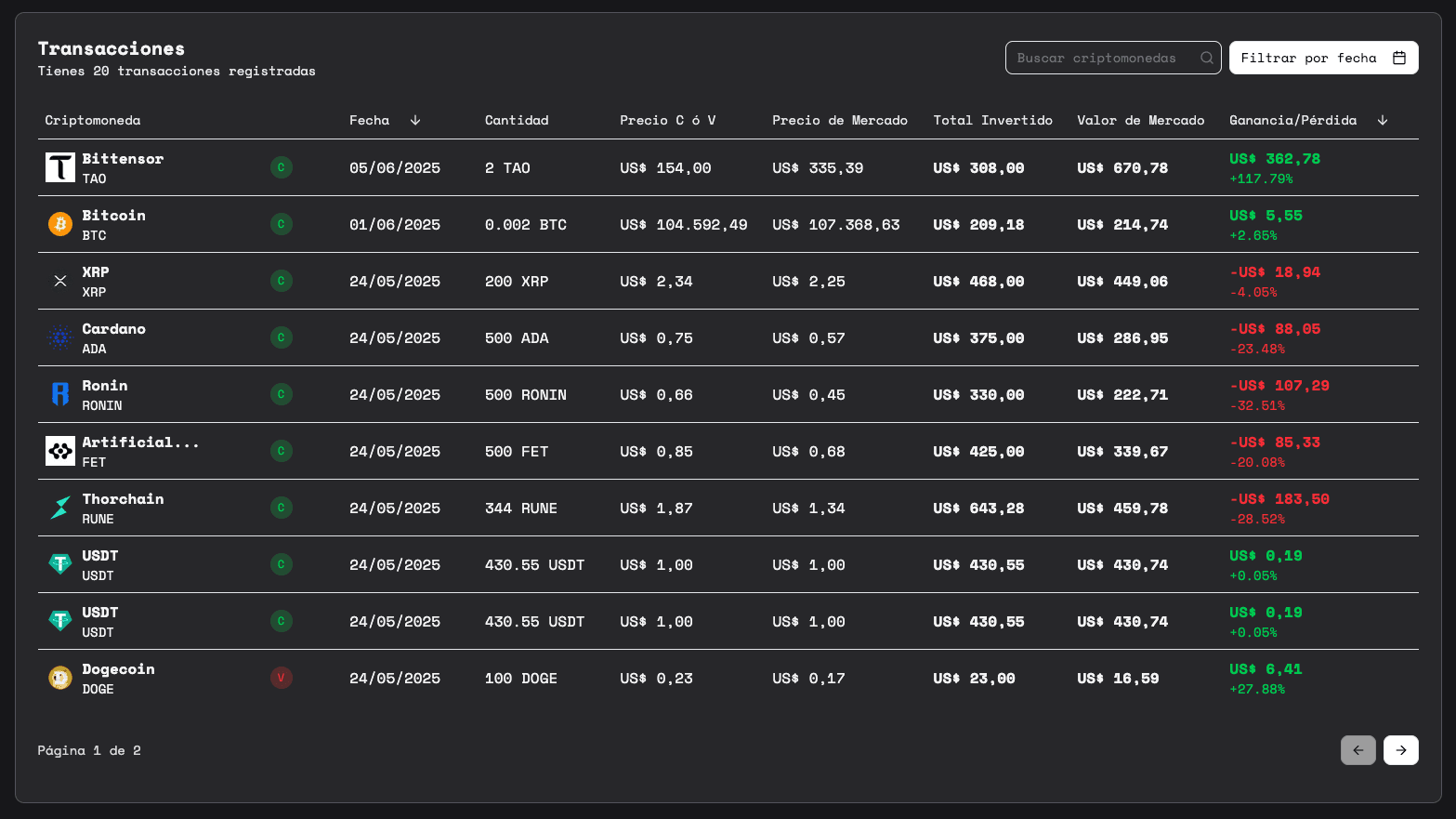Click the Ganancia/Pérdida column header

[1292, 120]
